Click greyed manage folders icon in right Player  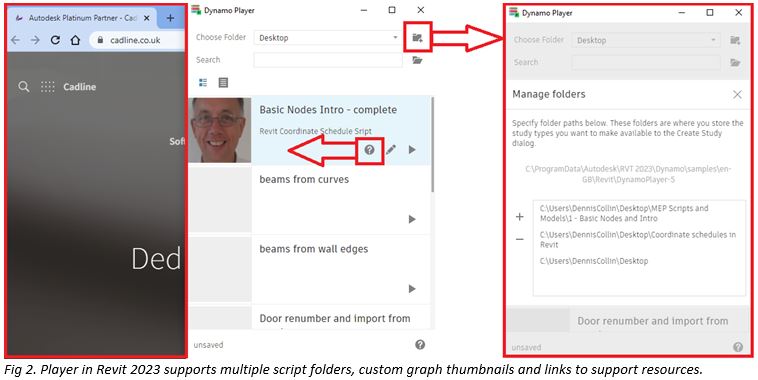735,40
